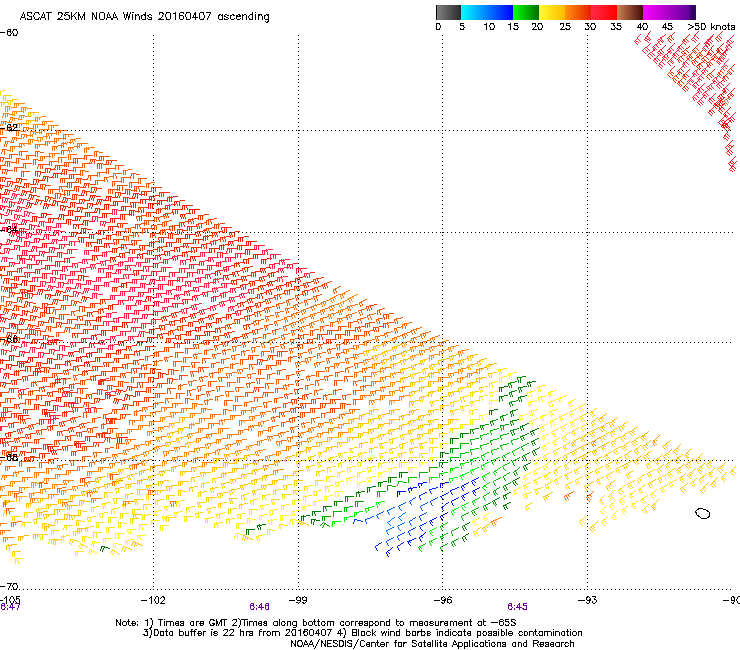Image resolution: width=740 pixels, height=650 pixels.
Task: Click the '35' label under the color scale
Action: (x=616, y=27)
